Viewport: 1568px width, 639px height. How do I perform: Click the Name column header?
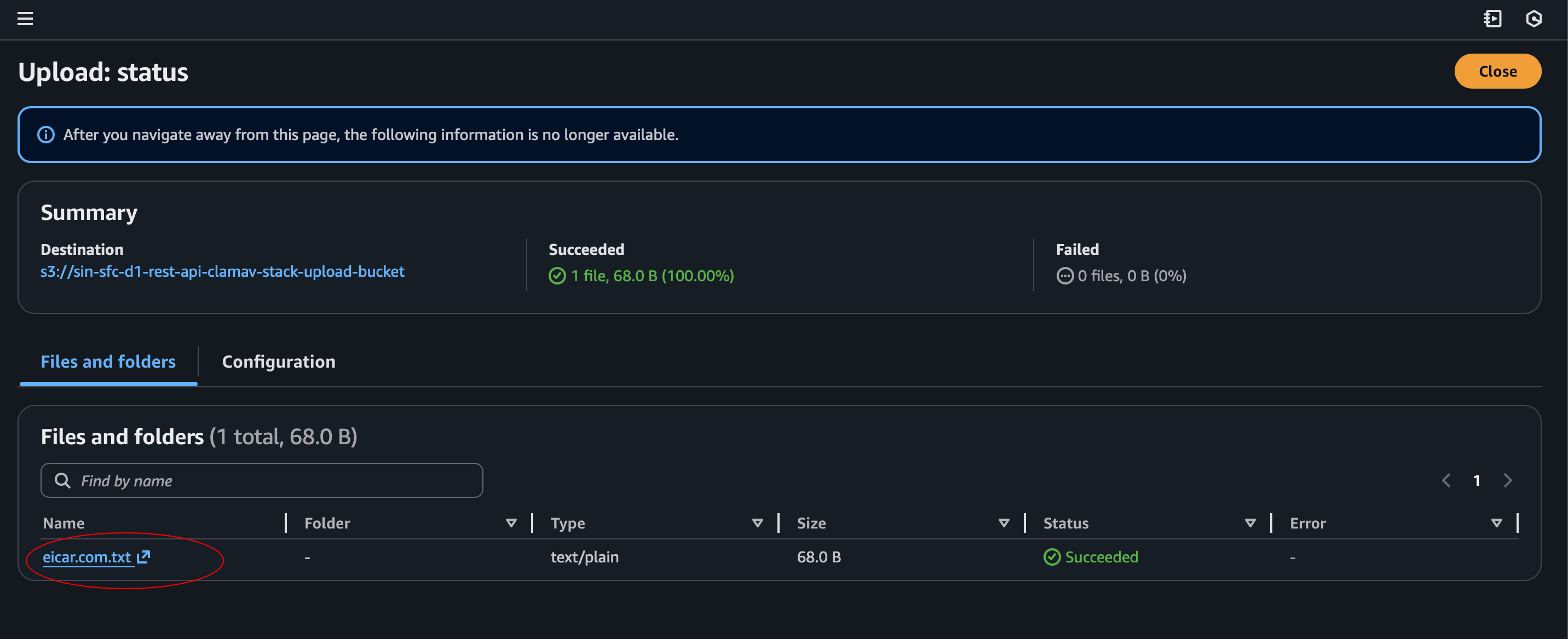(x=64, y=524)
